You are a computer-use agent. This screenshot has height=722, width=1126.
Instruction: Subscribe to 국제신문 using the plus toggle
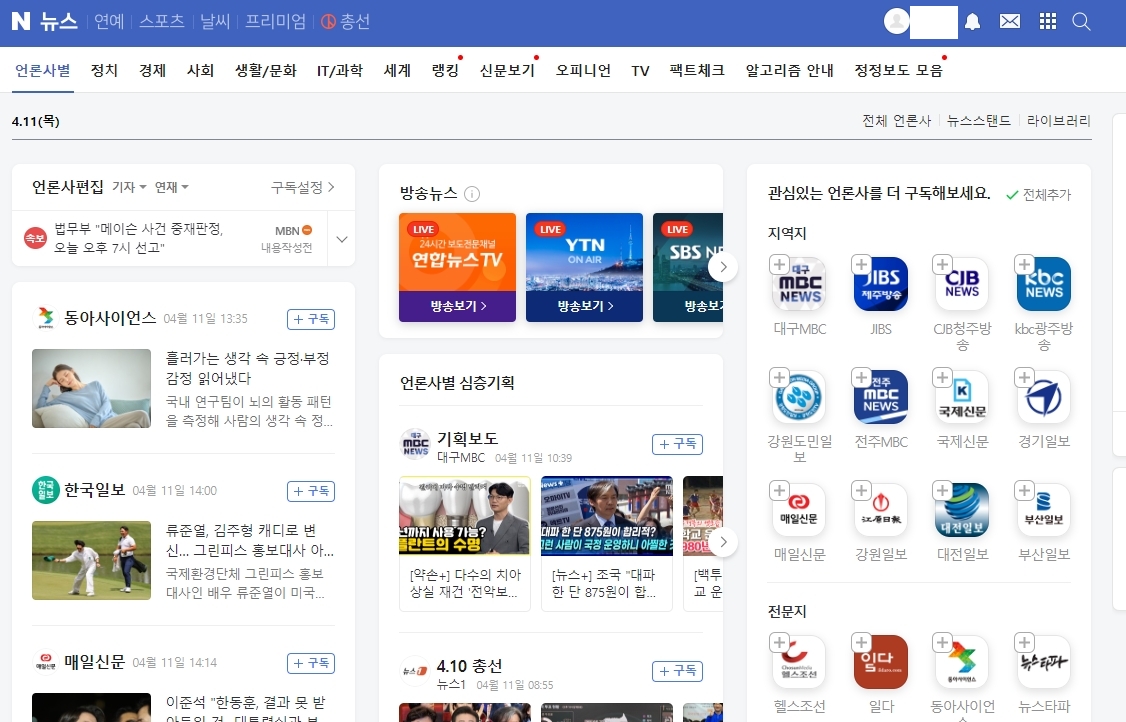(x=942, y=377)
